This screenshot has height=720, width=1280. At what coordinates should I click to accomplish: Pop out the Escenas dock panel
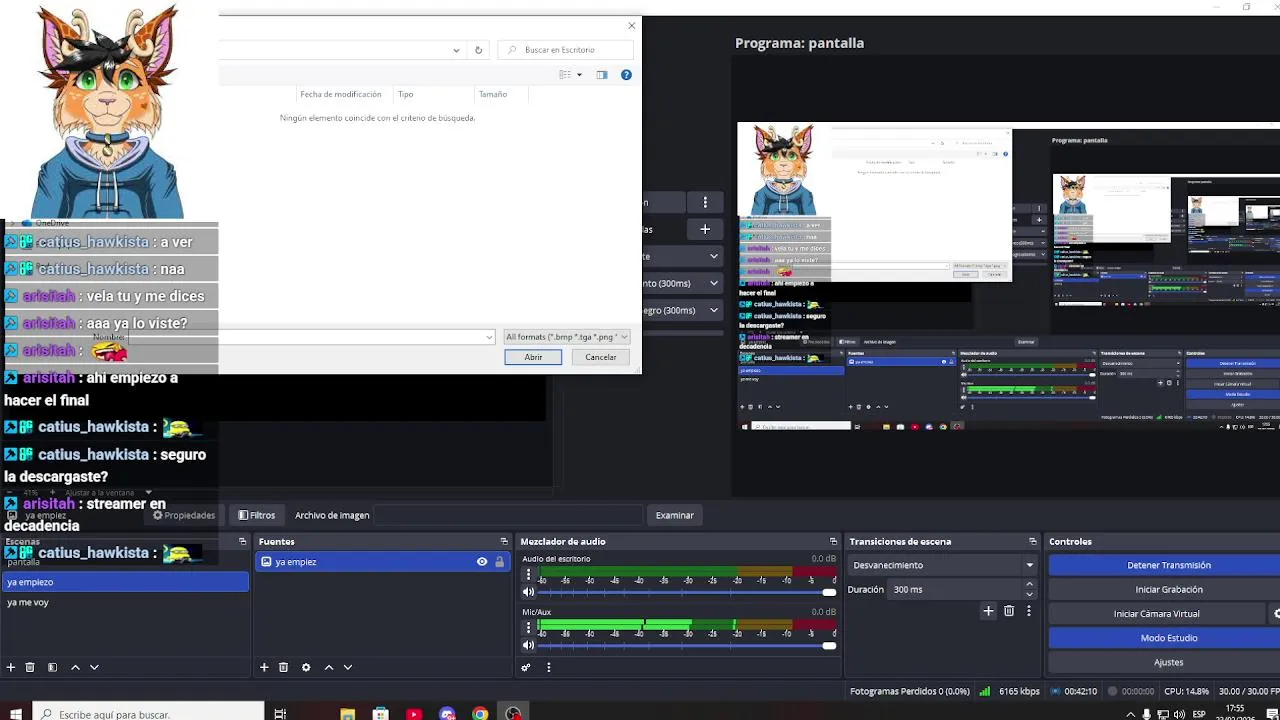coord(242,541)
